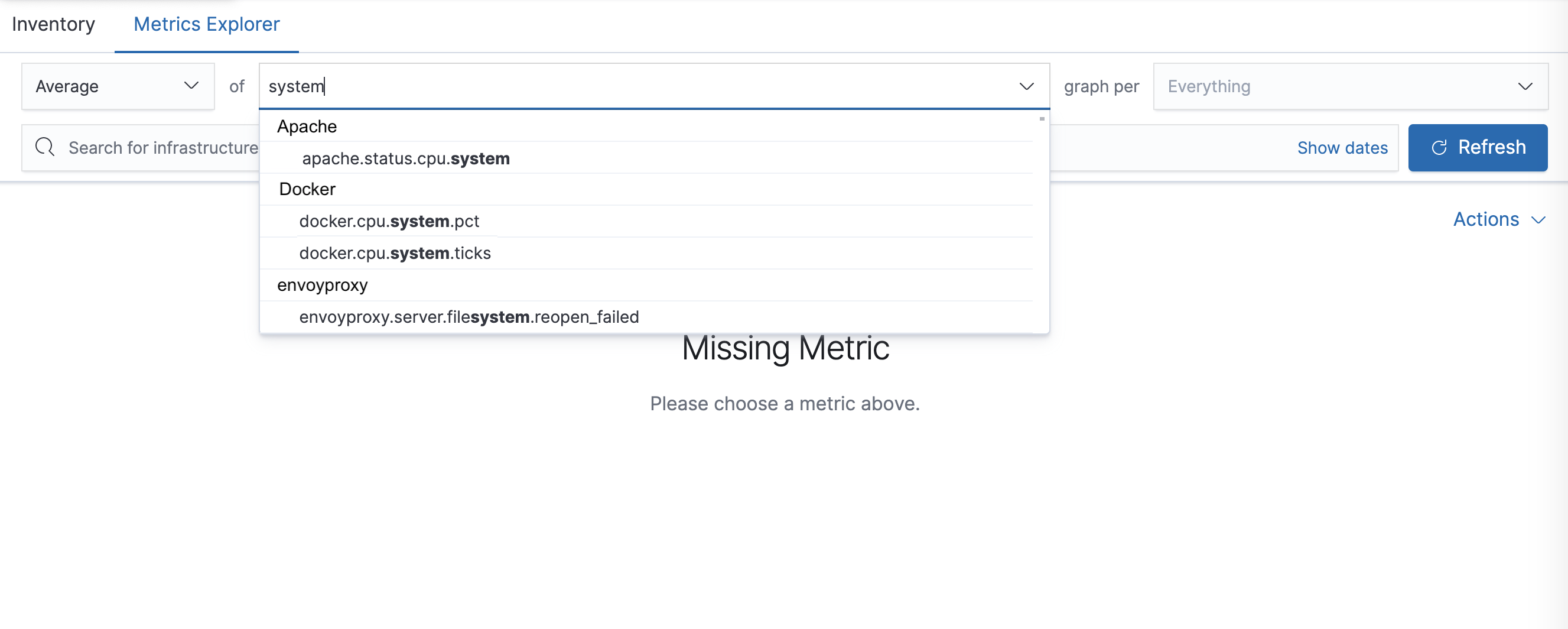Image resolution: width=1568 pixels, height=629 pixels.
Task: Expand the metric suggestions chevron
Action: [x=1026, y=86]
